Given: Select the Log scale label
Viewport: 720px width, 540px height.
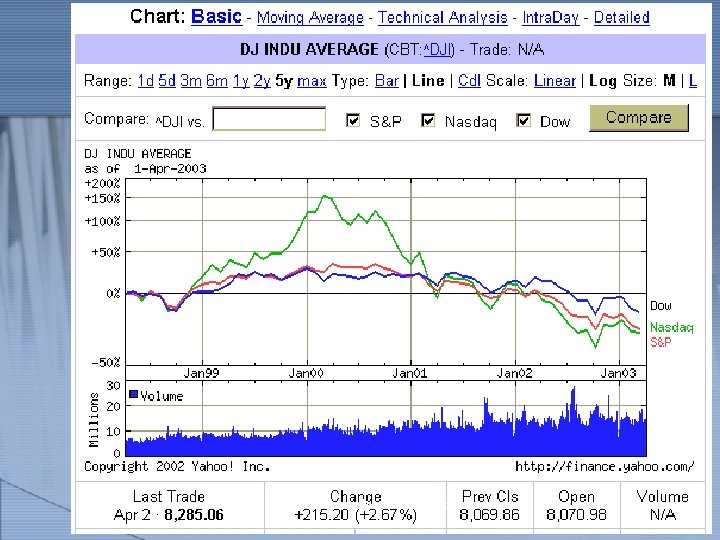Looking at the screenshot, I should pyautogui.click(x=603, y=81).
